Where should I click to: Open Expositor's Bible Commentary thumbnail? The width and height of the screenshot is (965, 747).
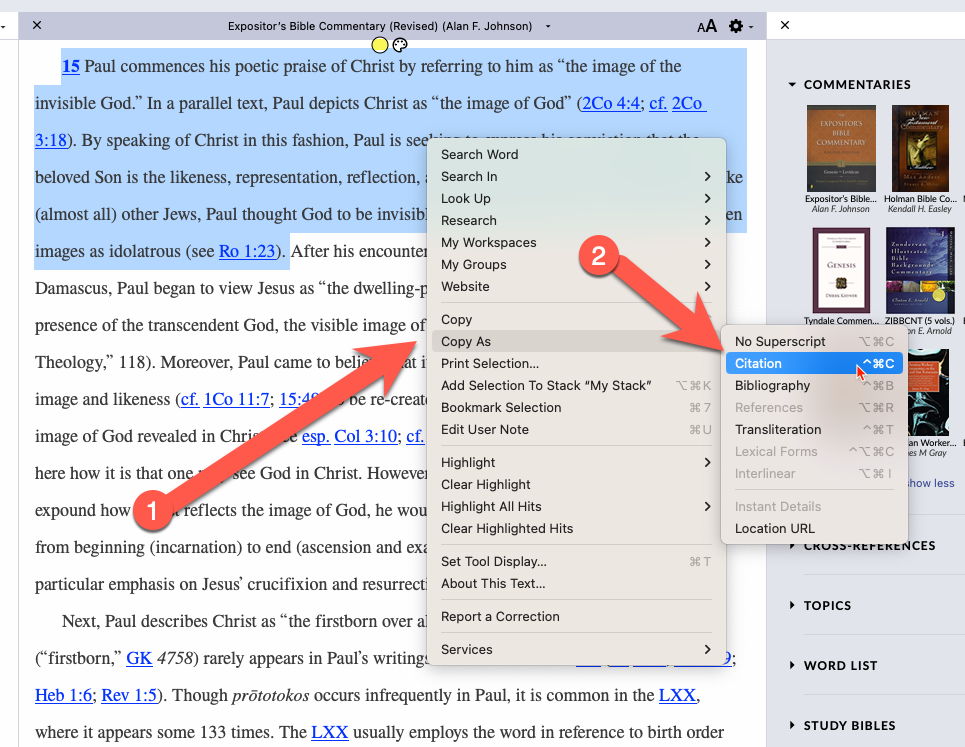pyautogui.click(x=841, y=148)
